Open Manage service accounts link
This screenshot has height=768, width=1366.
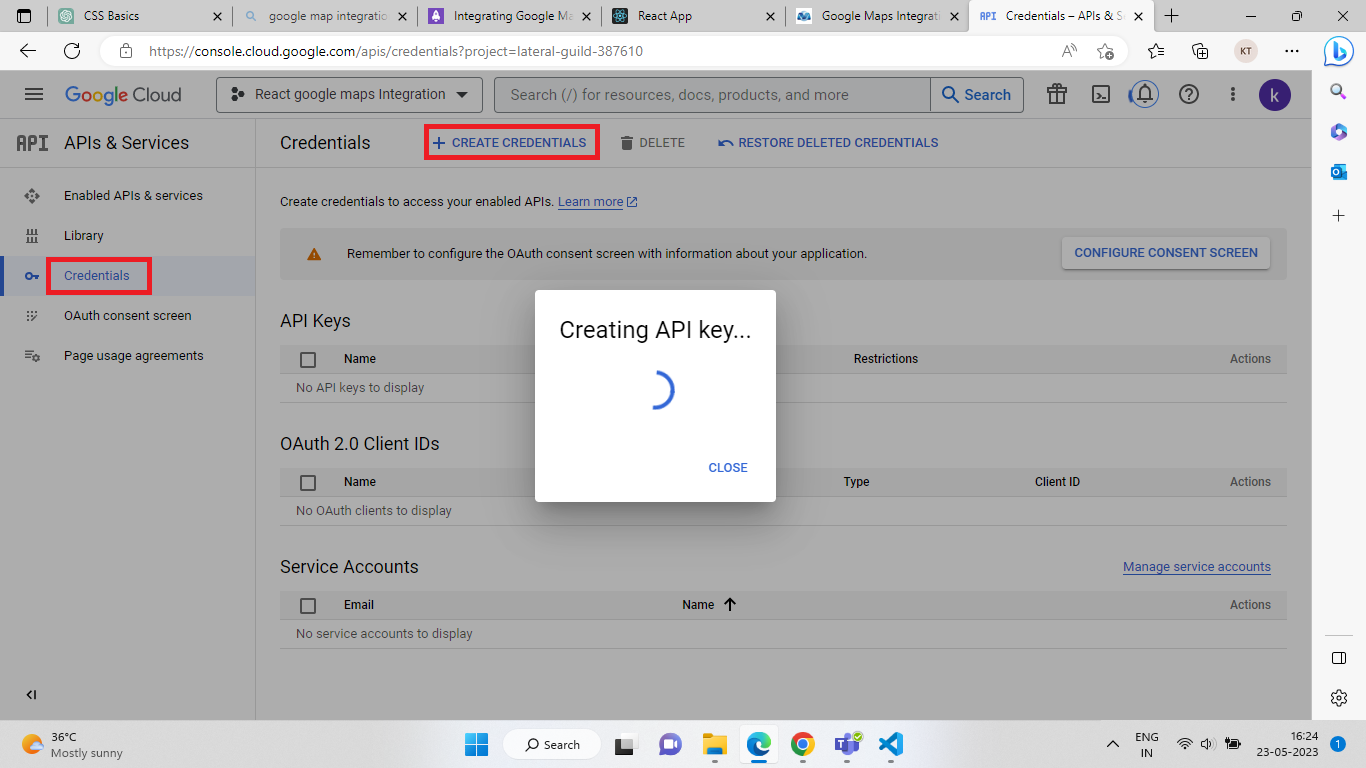pos(1196,567)
